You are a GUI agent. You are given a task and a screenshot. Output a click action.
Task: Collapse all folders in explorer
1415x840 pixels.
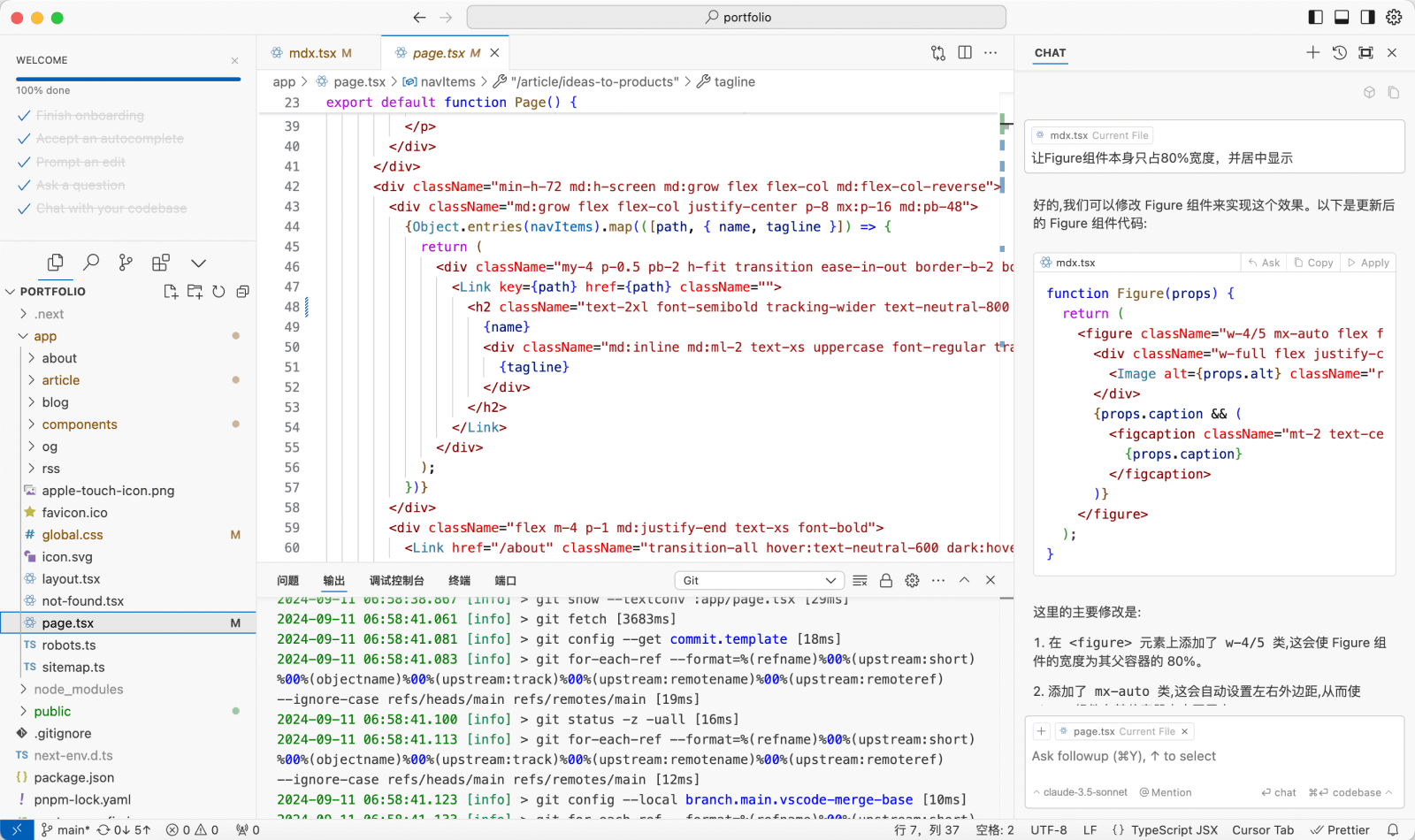click(x=242, y=291)
